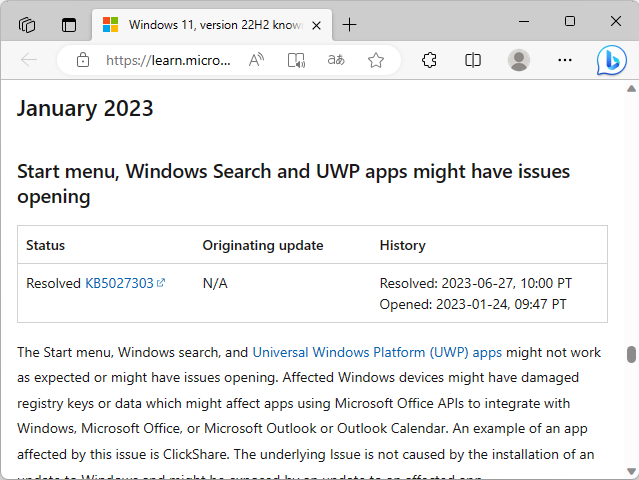
Task: Add this page to favorites
Action: coord(376,60)
